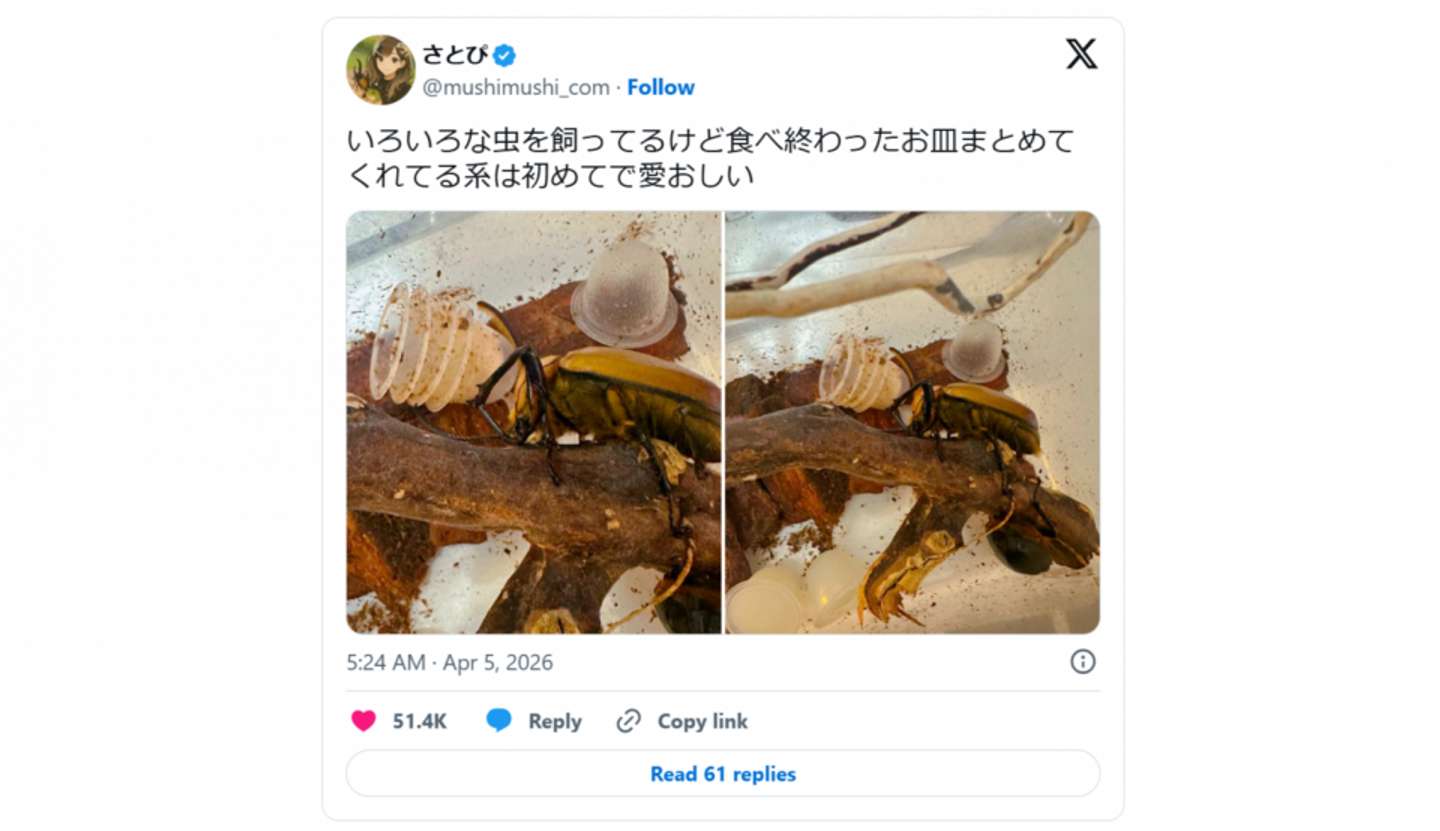Click the Japanese tweet text
This screenshot has height=831, width=1440.
pyautogui.click(x=710, y=158)
